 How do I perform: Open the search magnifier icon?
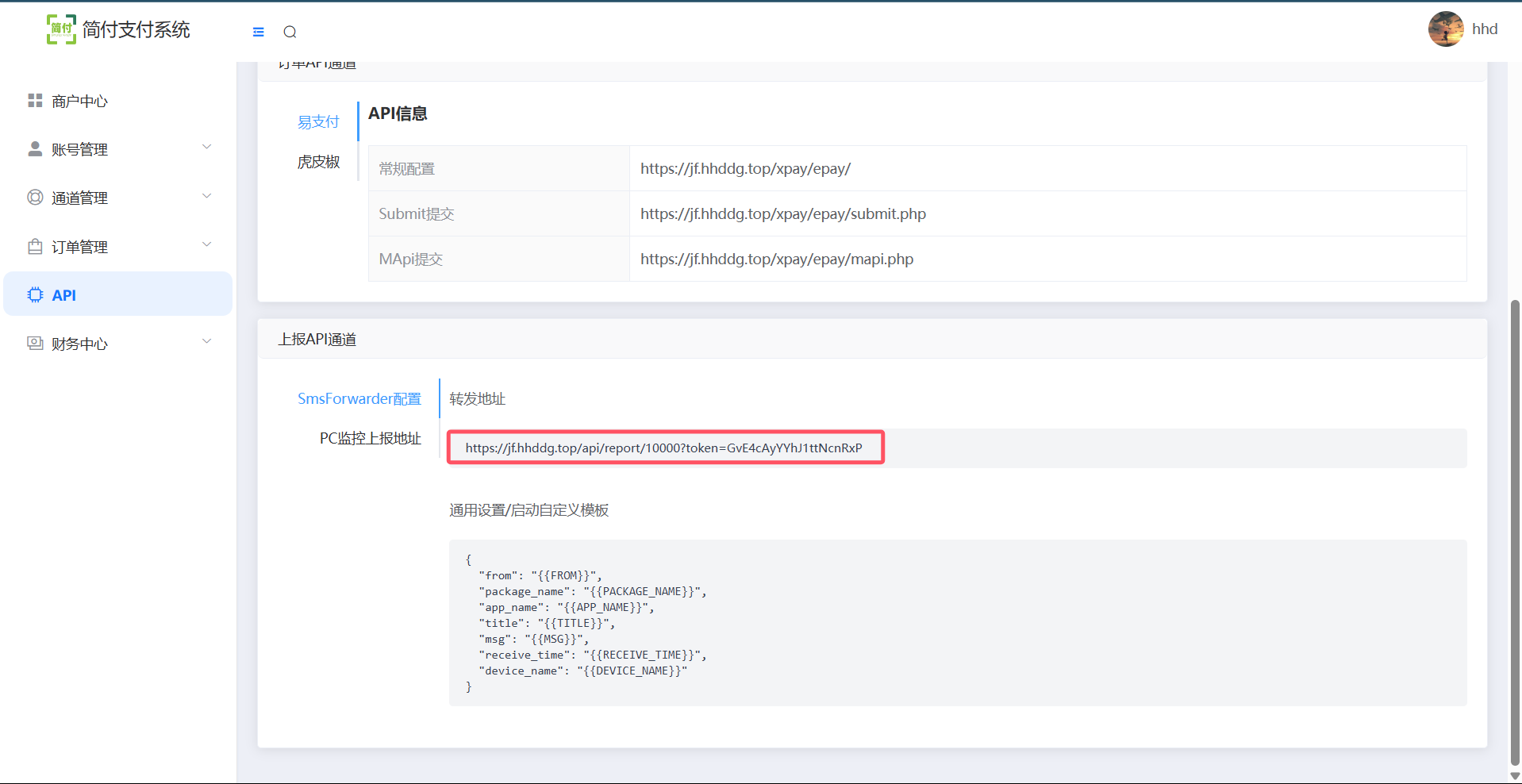point(290,32)
